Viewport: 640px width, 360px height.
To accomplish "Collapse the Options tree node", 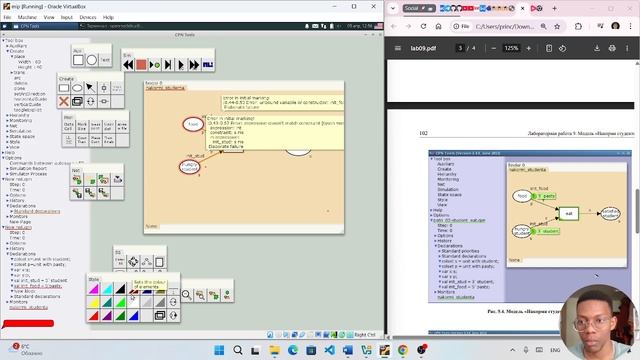I will click(4, 158).
